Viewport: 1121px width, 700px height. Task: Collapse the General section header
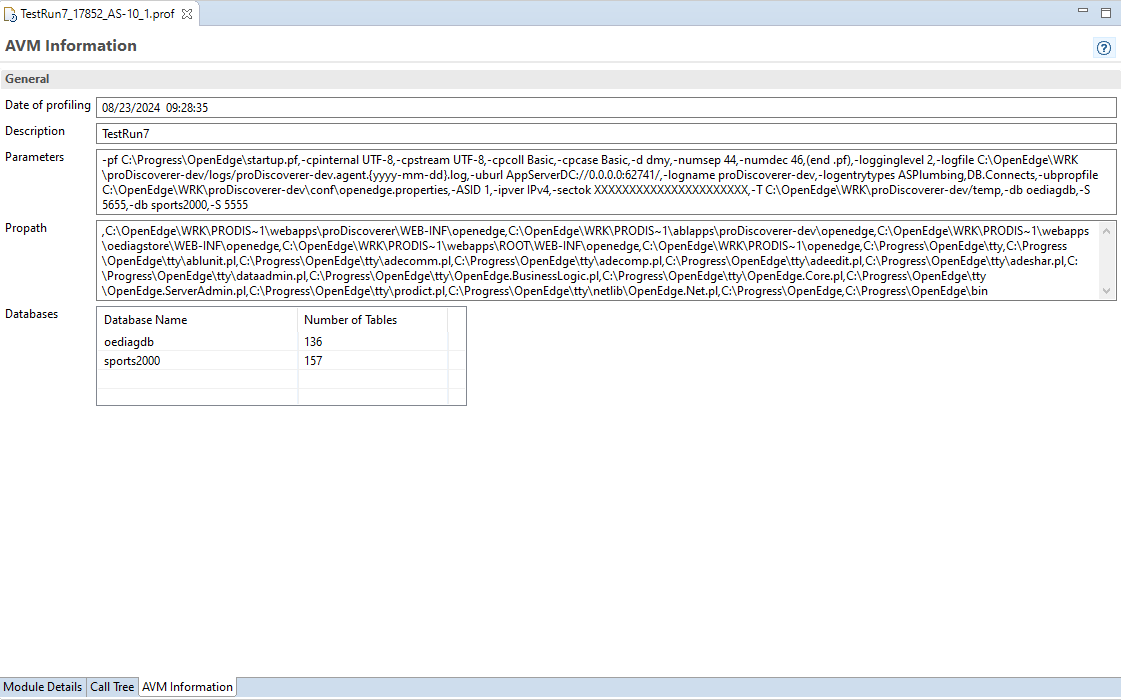tap(27, 78)
